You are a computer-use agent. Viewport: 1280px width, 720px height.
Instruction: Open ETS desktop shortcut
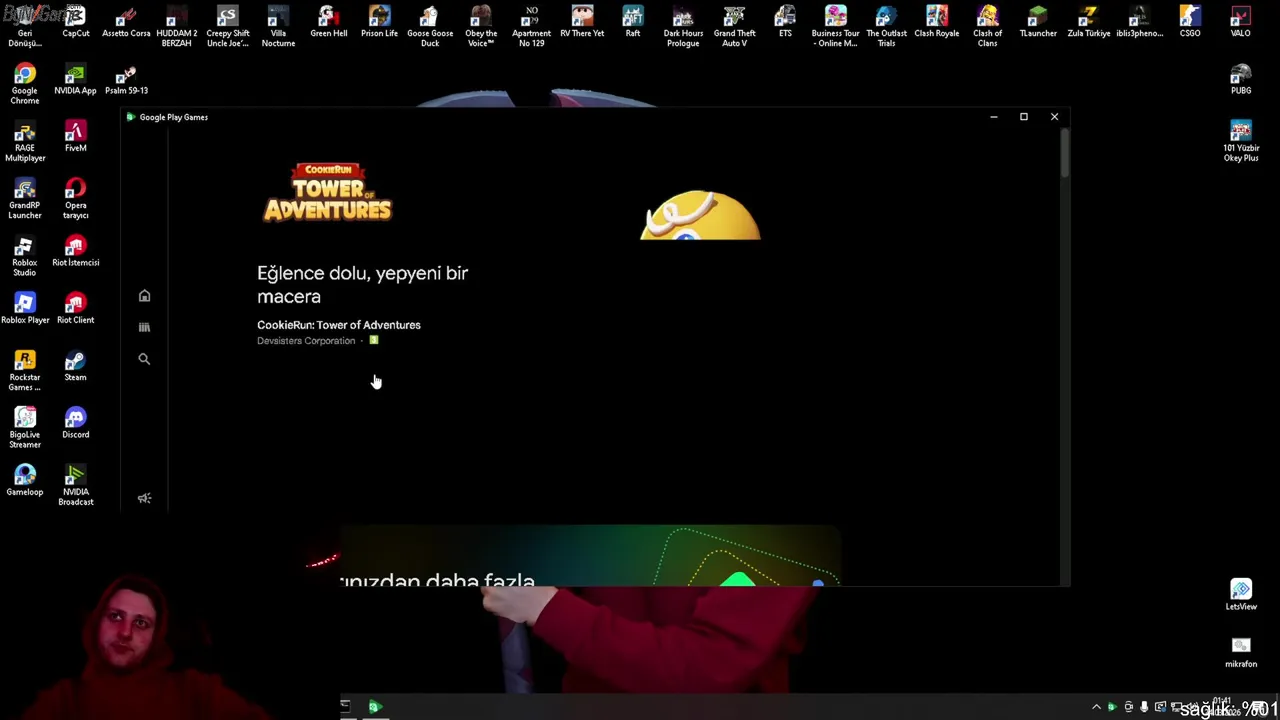(785, 22)
